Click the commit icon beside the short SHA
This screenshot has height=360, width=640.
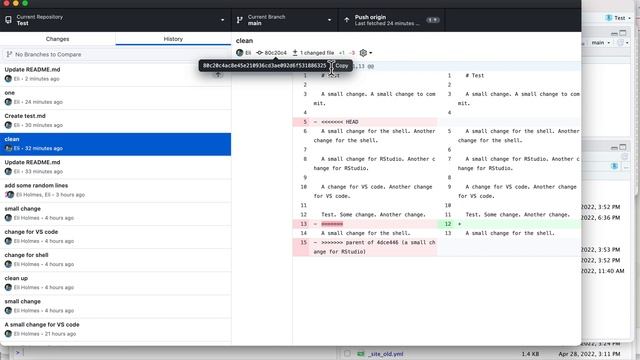coord(259,53)
